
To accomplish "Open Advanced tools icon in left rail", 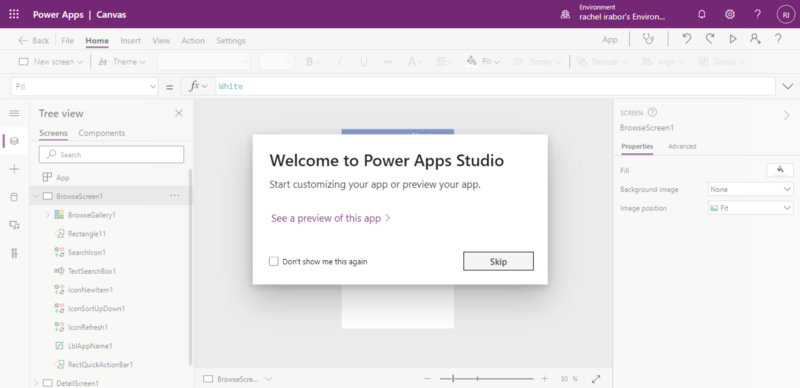I will point(14,253).
